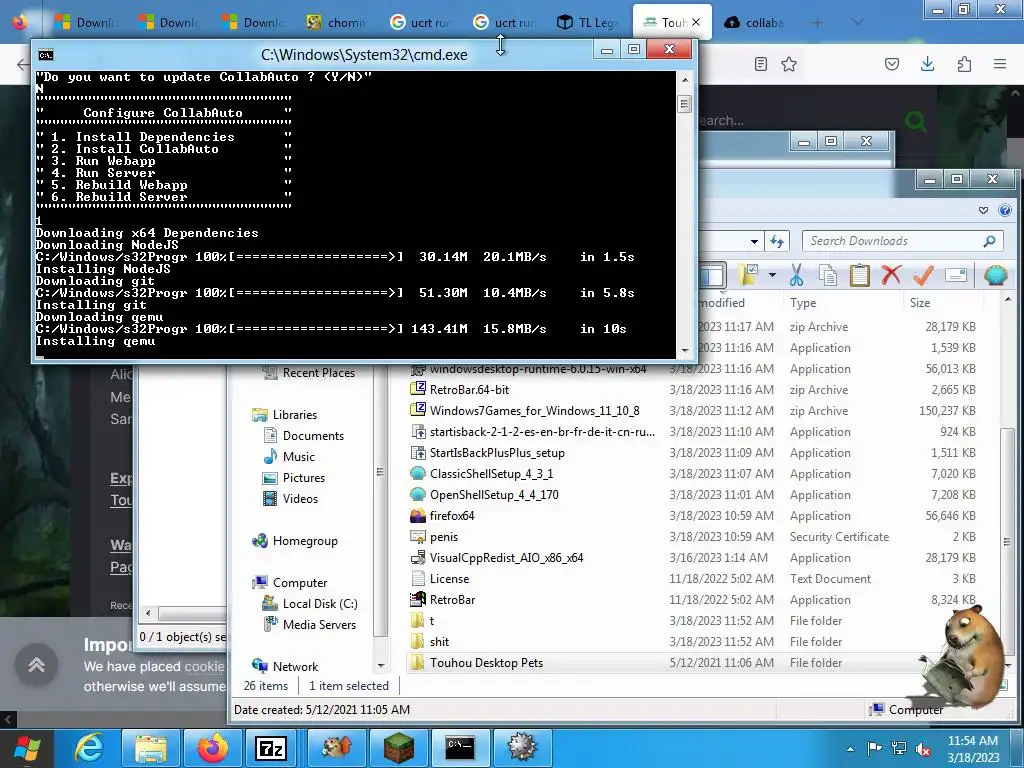
Task: Click the green search magnifier on the webpage
Action: point(916,121)
